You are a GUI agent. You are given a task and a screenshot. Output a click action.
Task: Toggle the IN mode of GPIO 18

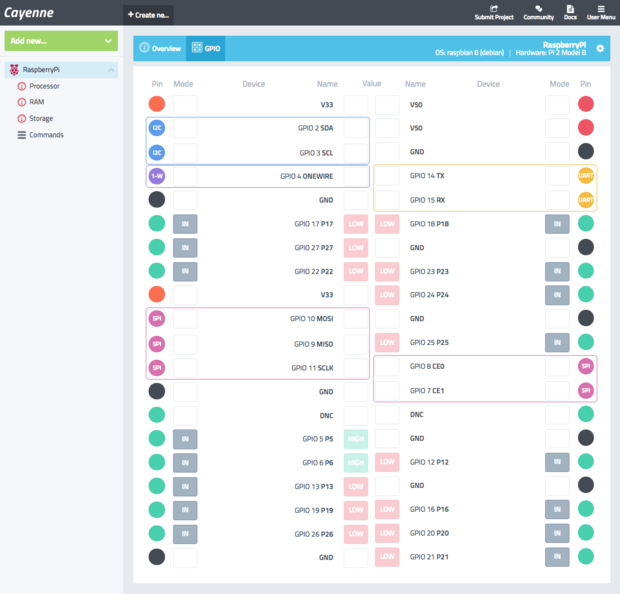pos(557,224)
